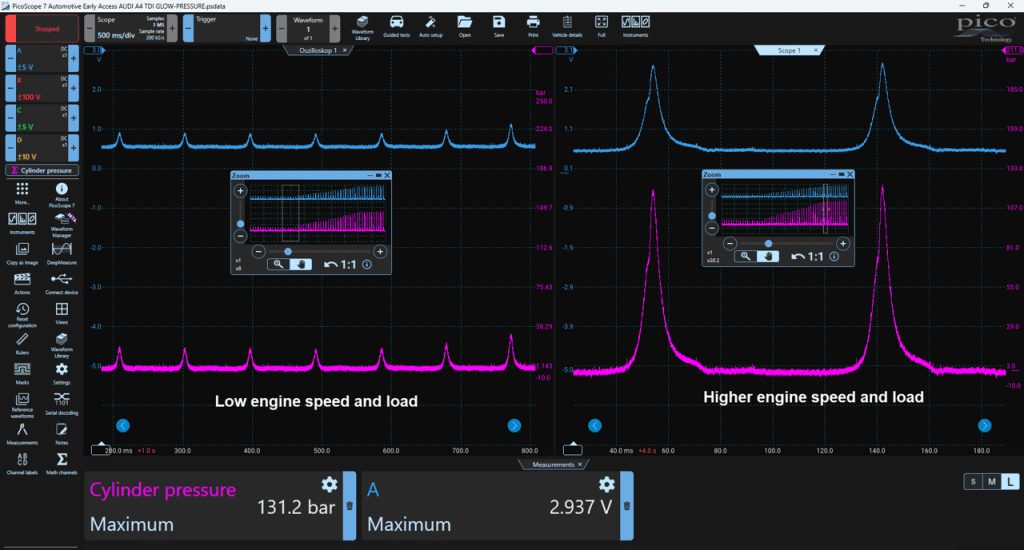Go to the next waveform with plus
1024x550 pixels.
tap(334, 29)
